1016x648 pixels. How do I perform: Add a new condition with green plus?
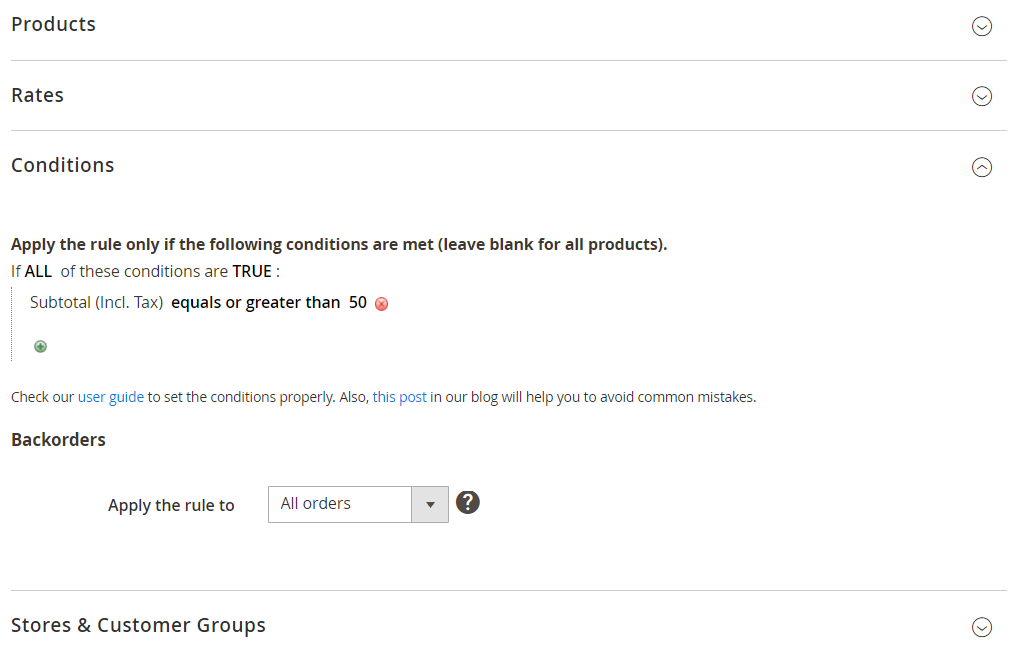tap(40, 347)
